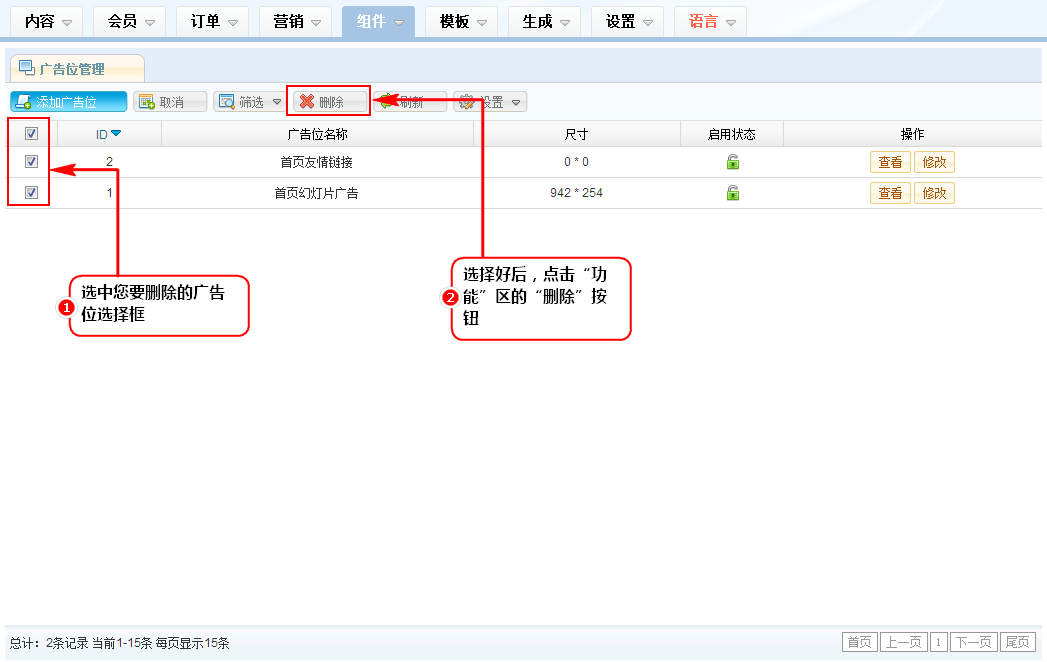Click the 首页幻灯片广告 ad name

[316, 193]
